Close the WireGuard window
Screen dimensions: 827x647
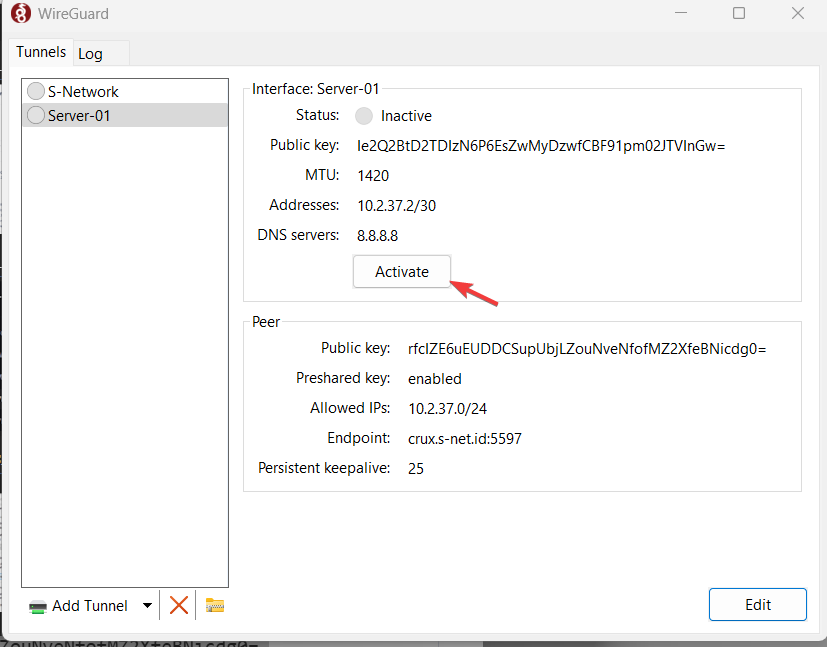pyautogui.click(x=797, y=13)
